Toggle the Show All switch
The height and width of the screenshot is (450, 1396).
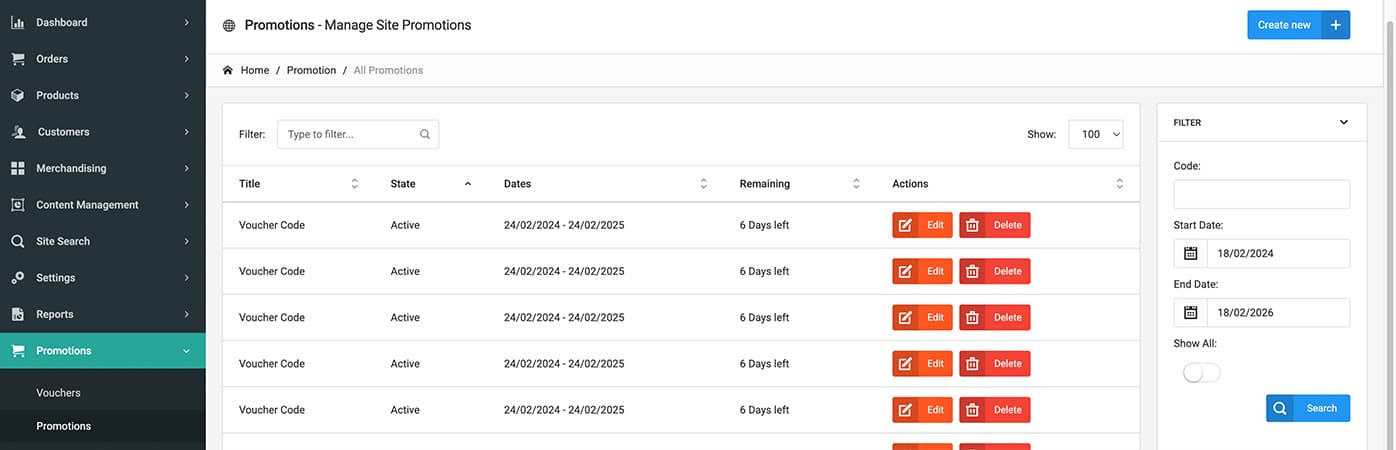[1201, 373]
